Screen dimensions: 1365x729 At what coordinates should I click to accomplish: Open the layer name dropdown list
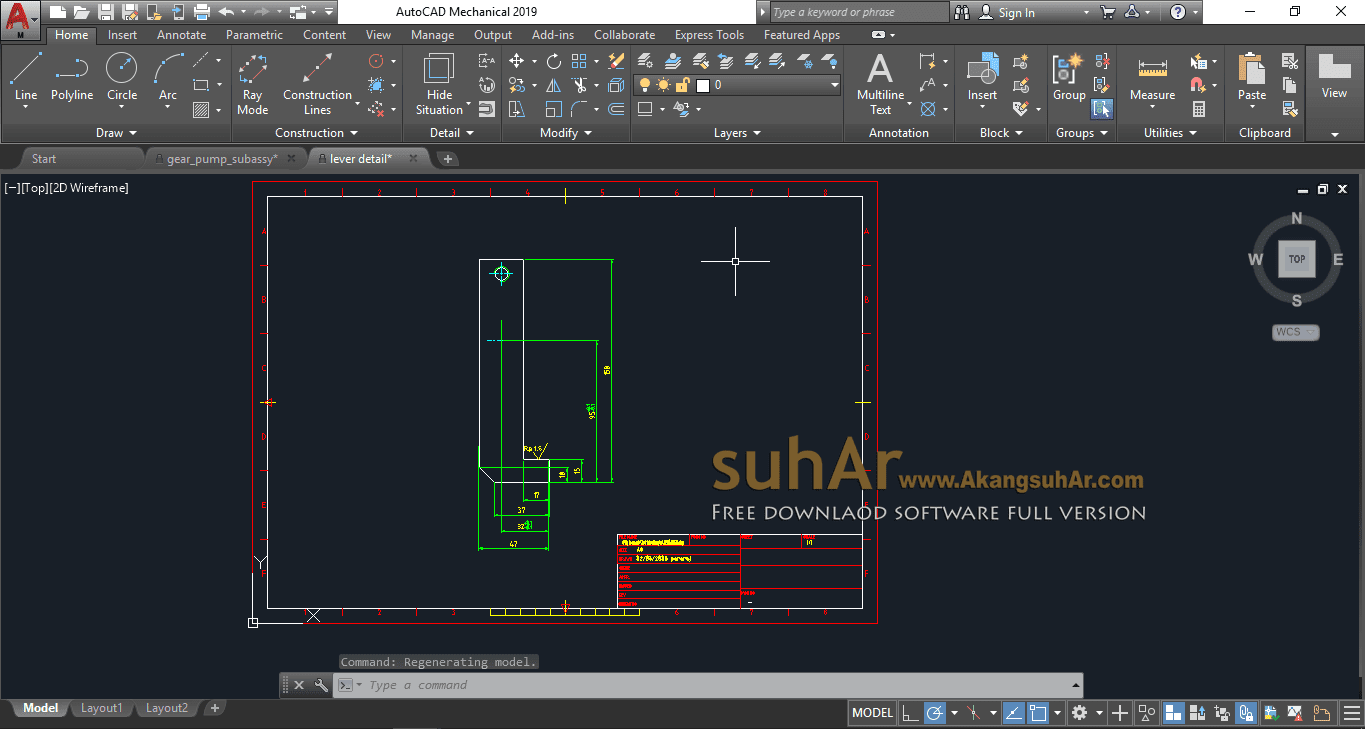point(835,86)
